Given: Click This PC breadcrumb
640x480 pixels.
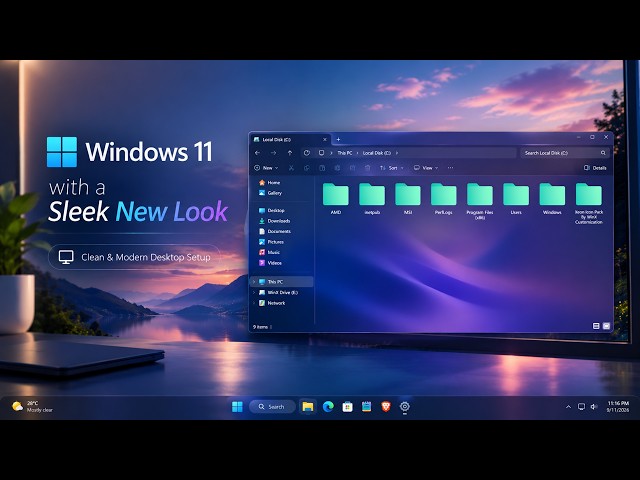Looking at the screenshot, I should (x=344, y=153).
